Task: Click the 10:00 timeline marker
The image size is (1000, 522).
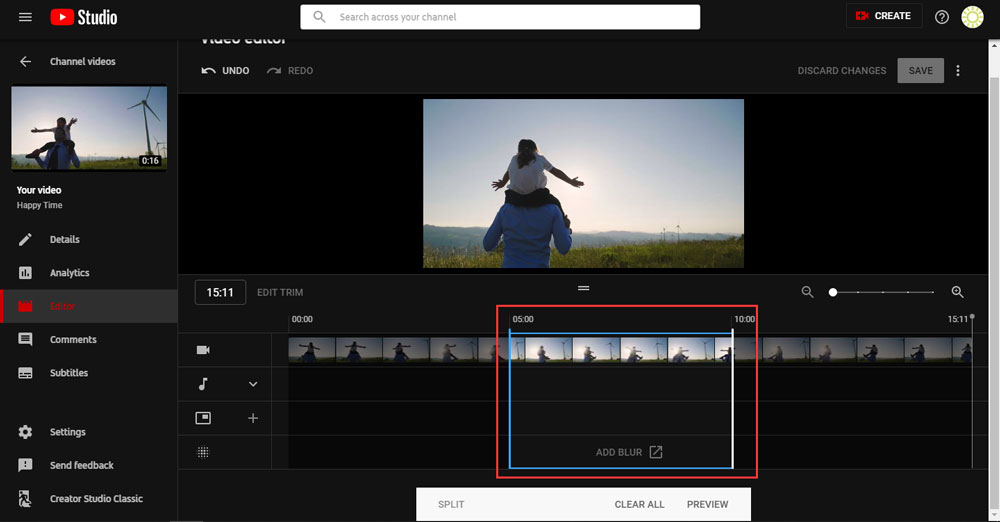Action: pyautogui.click(x=744, y=319)
